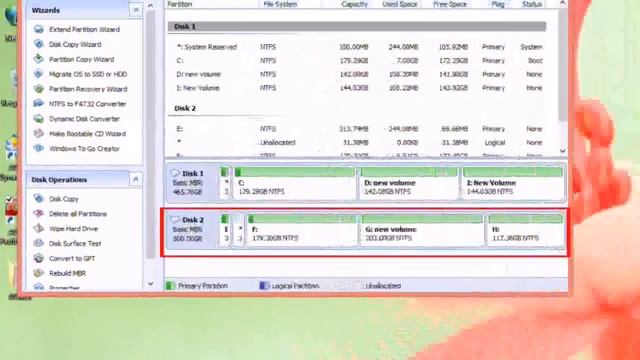Click the Primary Partition legend swatch
Screen dimensions: 640x360
(x=170, y=286)
